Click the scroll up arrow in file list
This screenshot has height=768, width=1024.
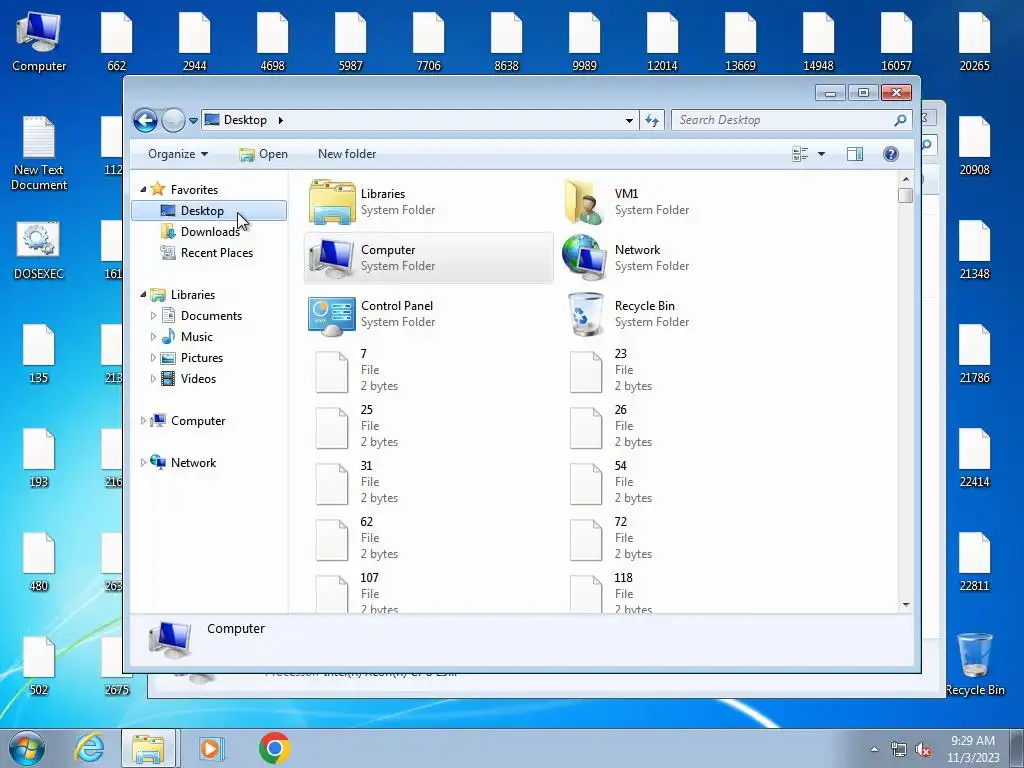coord(906,179)
